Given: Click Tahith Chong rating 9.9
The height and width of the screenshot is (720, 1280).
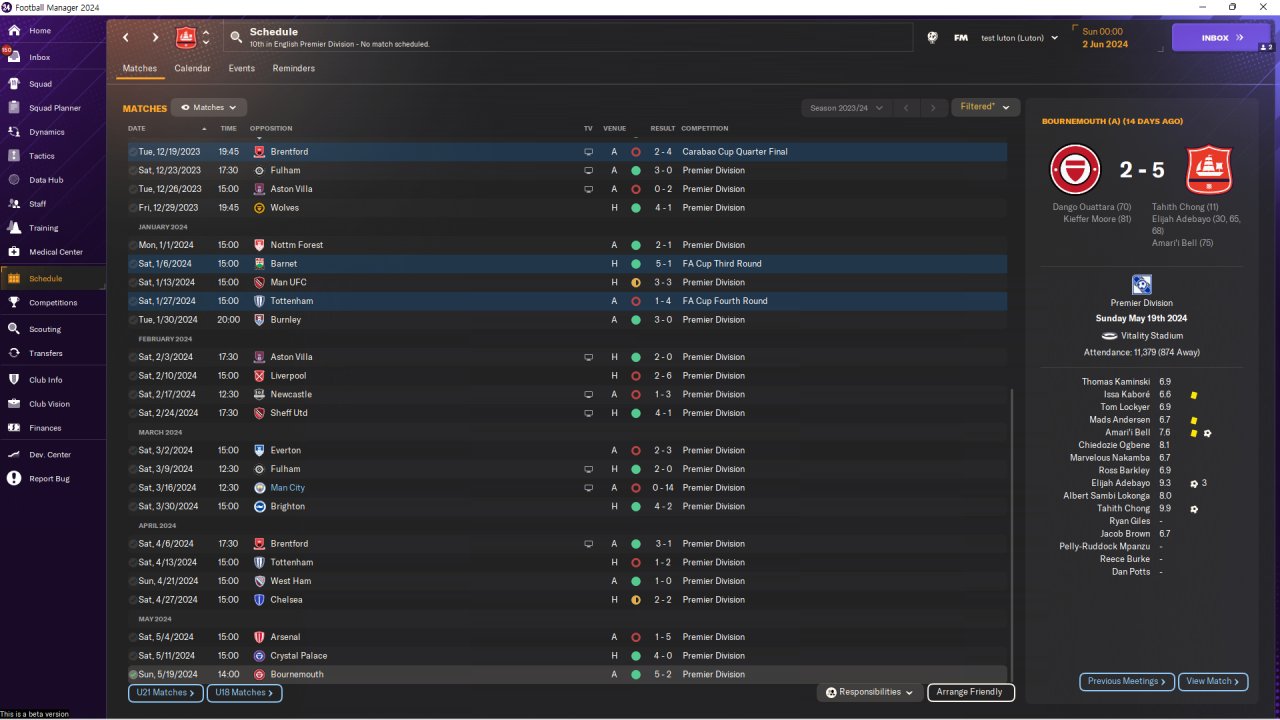Looking at the screenshot, I should (1165, 509).
